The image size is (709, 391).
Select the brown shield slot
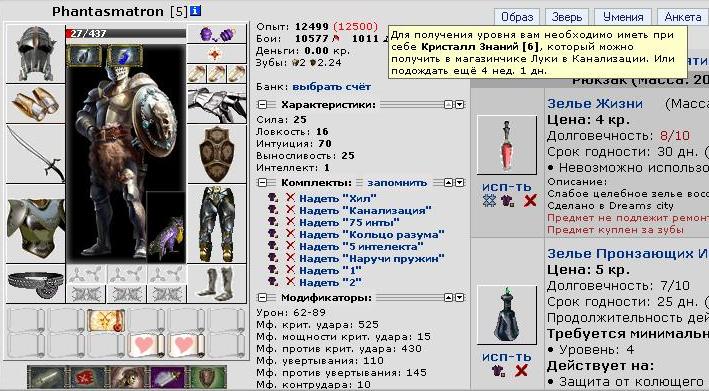coord(217,154)
